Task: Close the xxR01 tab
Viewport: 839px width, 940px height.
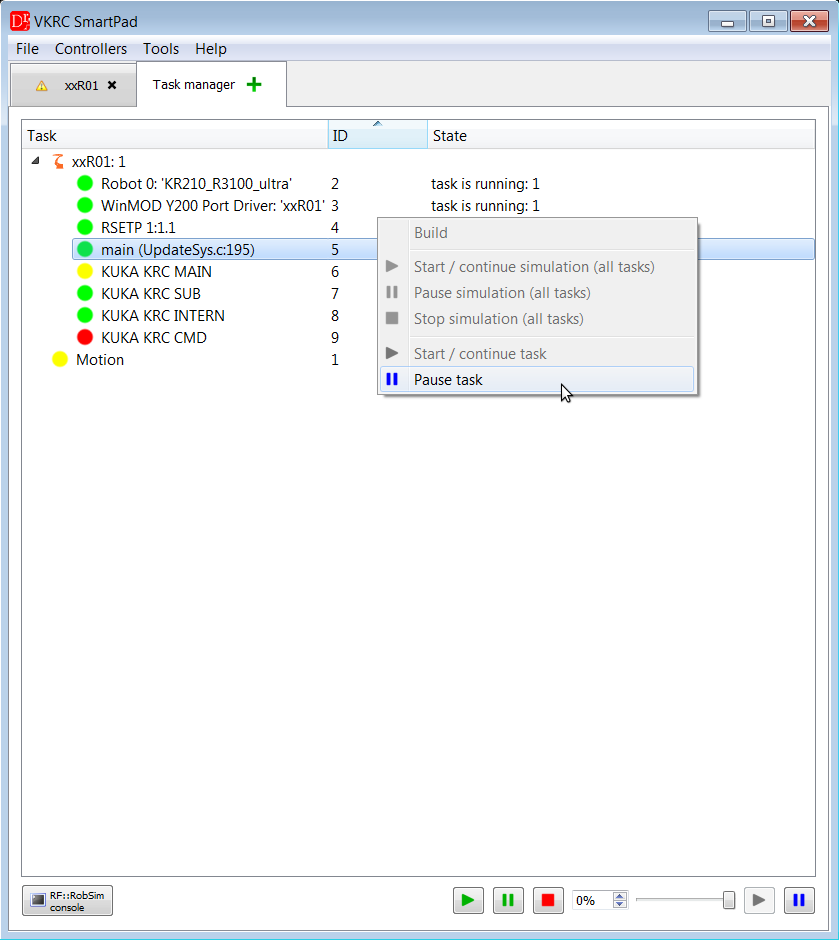Action: [x=112, y=85]
